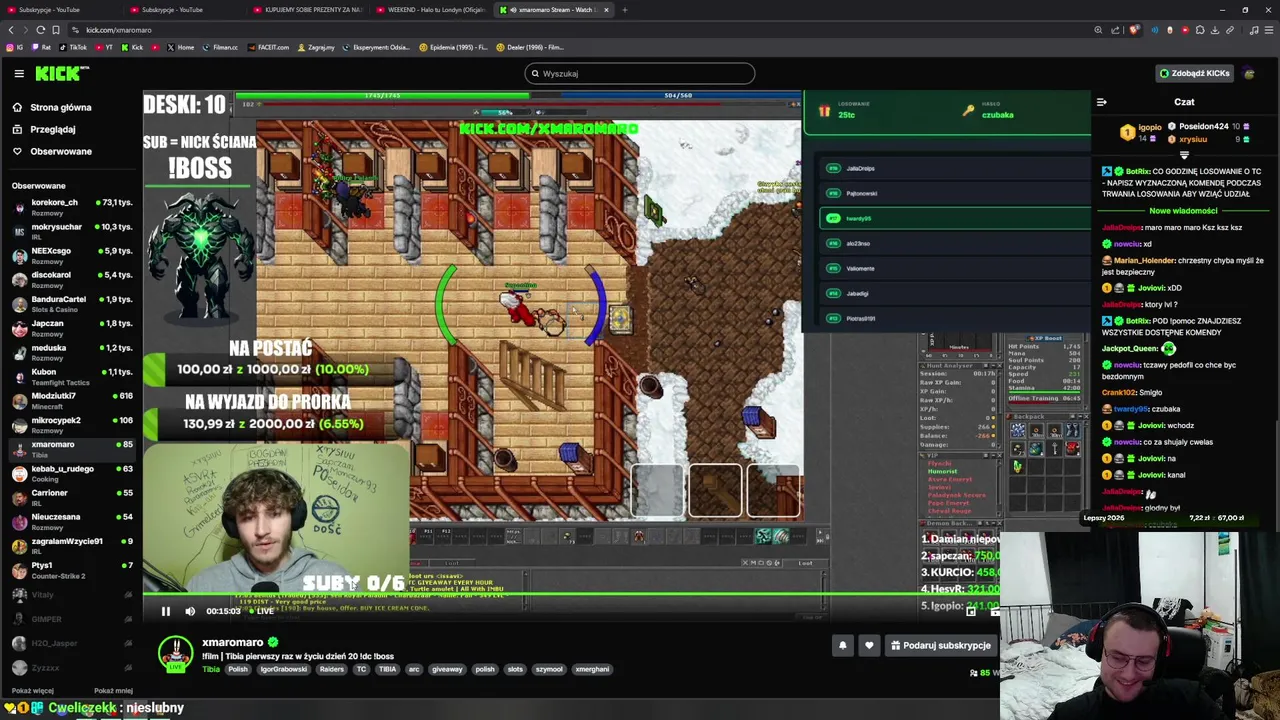Mute the stream volume speaker icon
The height and width of the screenshot is (720, 1280).
click(x=190, y=611)
